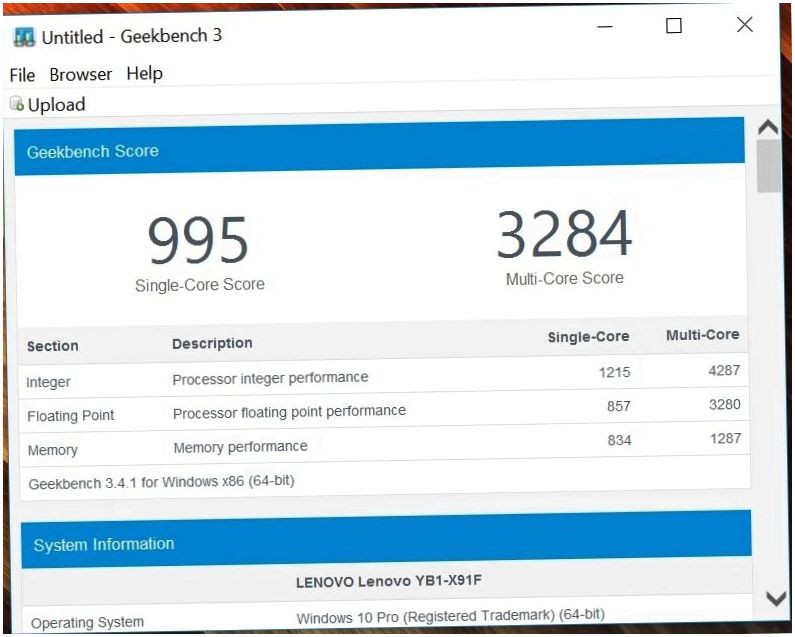Click Integer multi-core value 4287

click(724, 370)
